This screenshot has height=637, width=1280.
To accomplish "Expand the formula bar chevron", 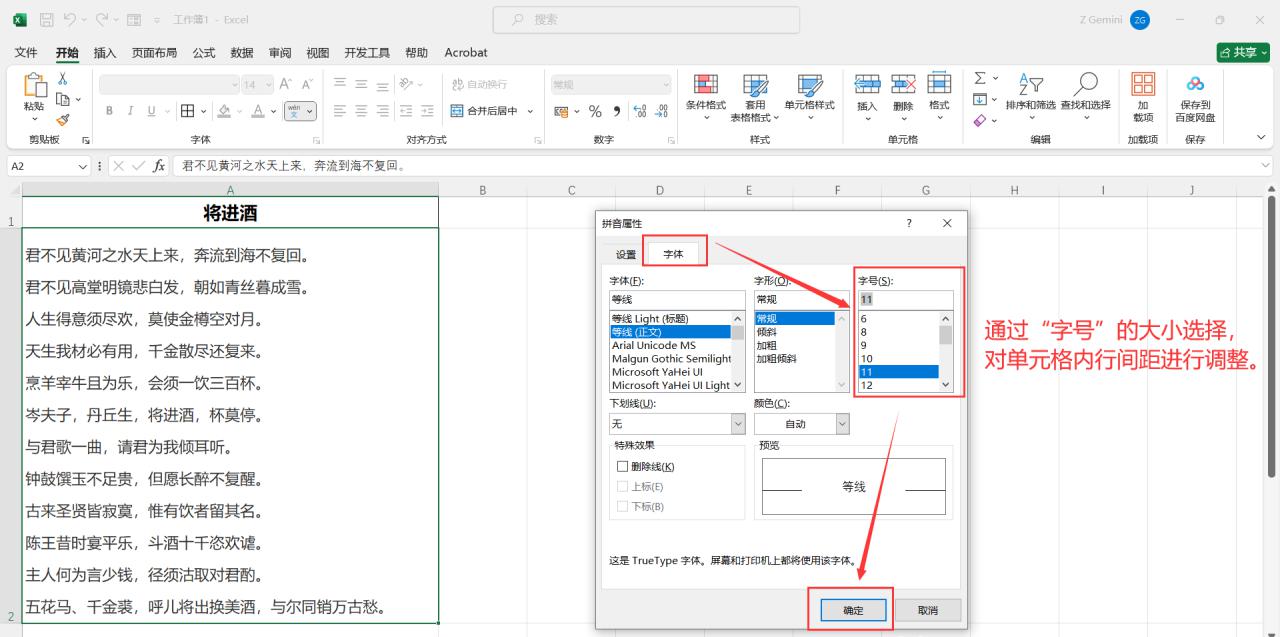I will tap(1266, 166).
